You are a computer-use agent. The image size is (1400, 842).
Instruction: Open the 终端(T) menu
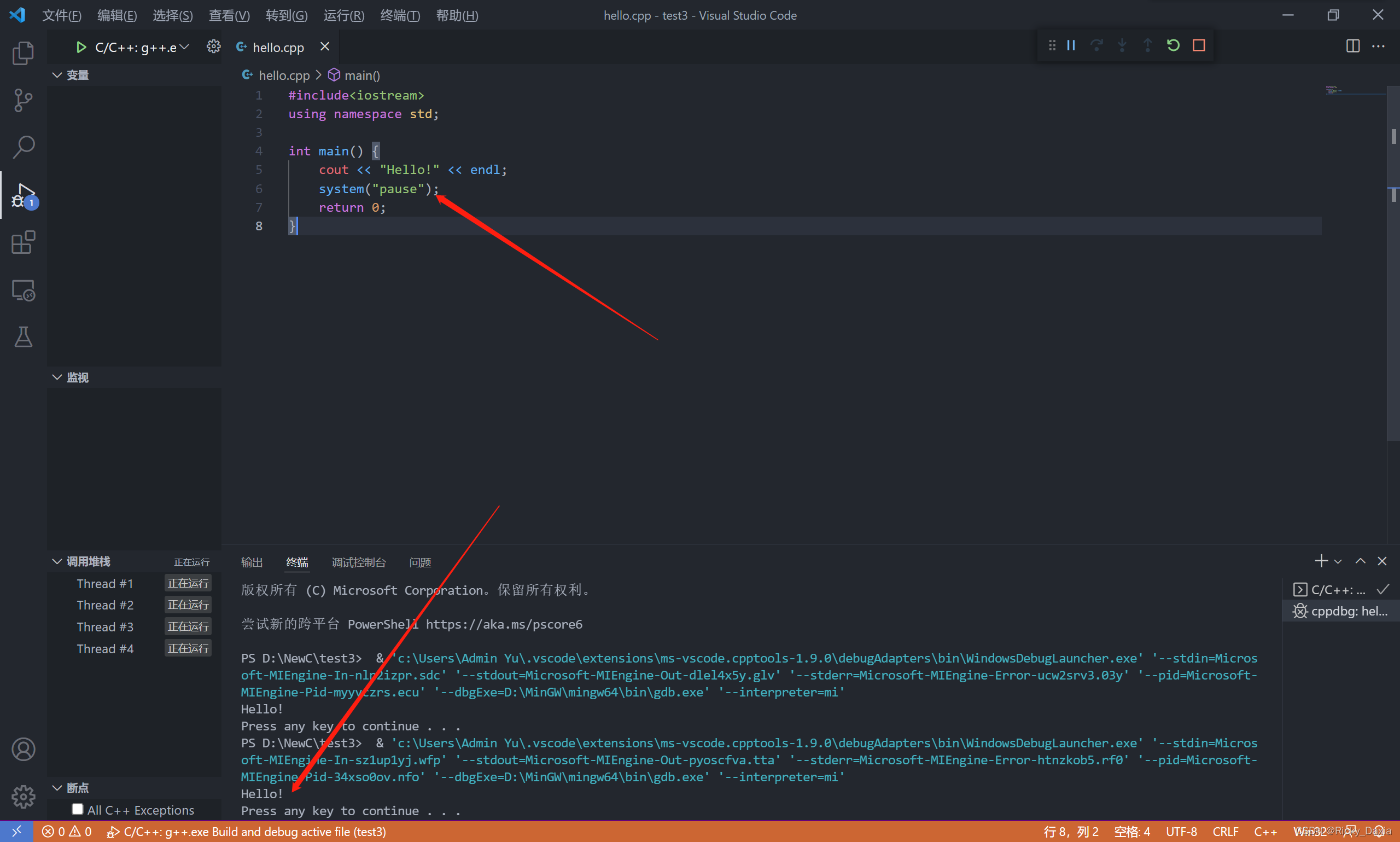point(400,15)
